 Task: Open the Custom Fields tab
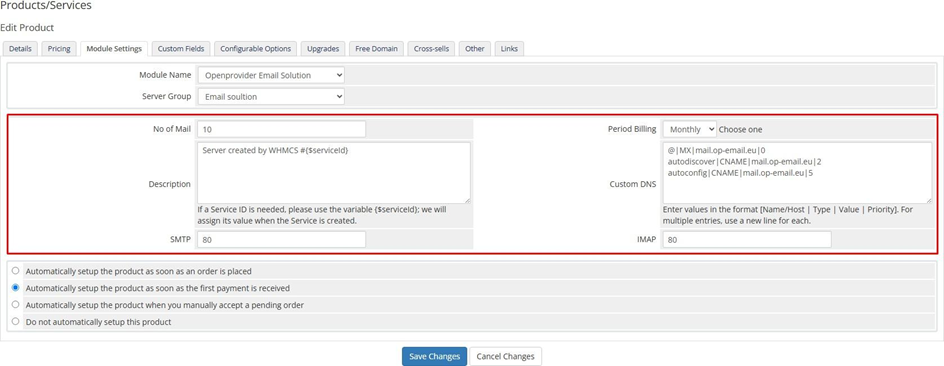[x=181, y=49]
